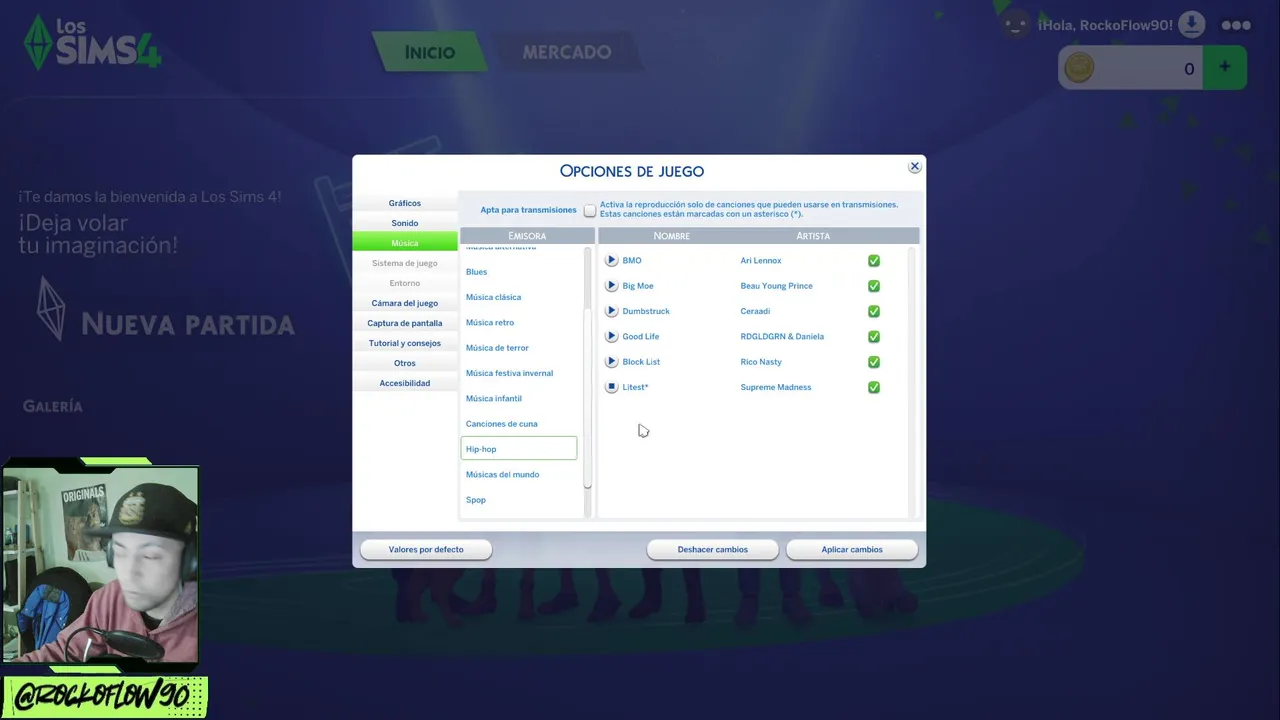Click the Los Sims 4 logo
Image resolution: width=1280 pixels, height=720 pixels.
[x=93, y=43]
